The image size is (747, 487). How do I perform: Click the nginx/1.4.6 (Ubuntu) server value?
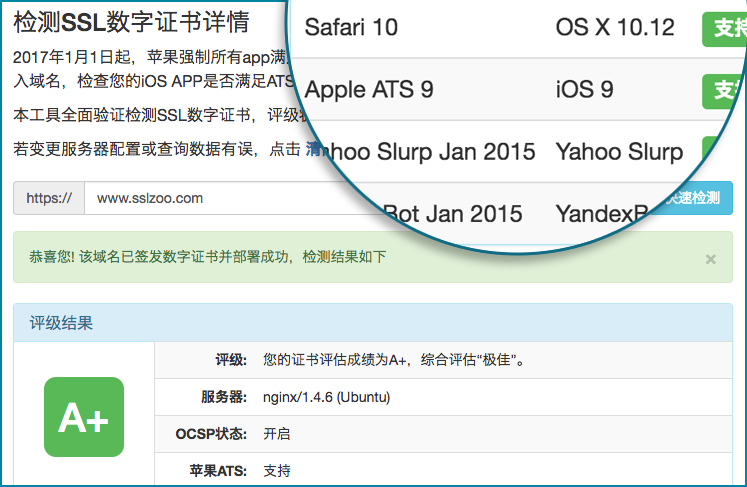[326, 397]
